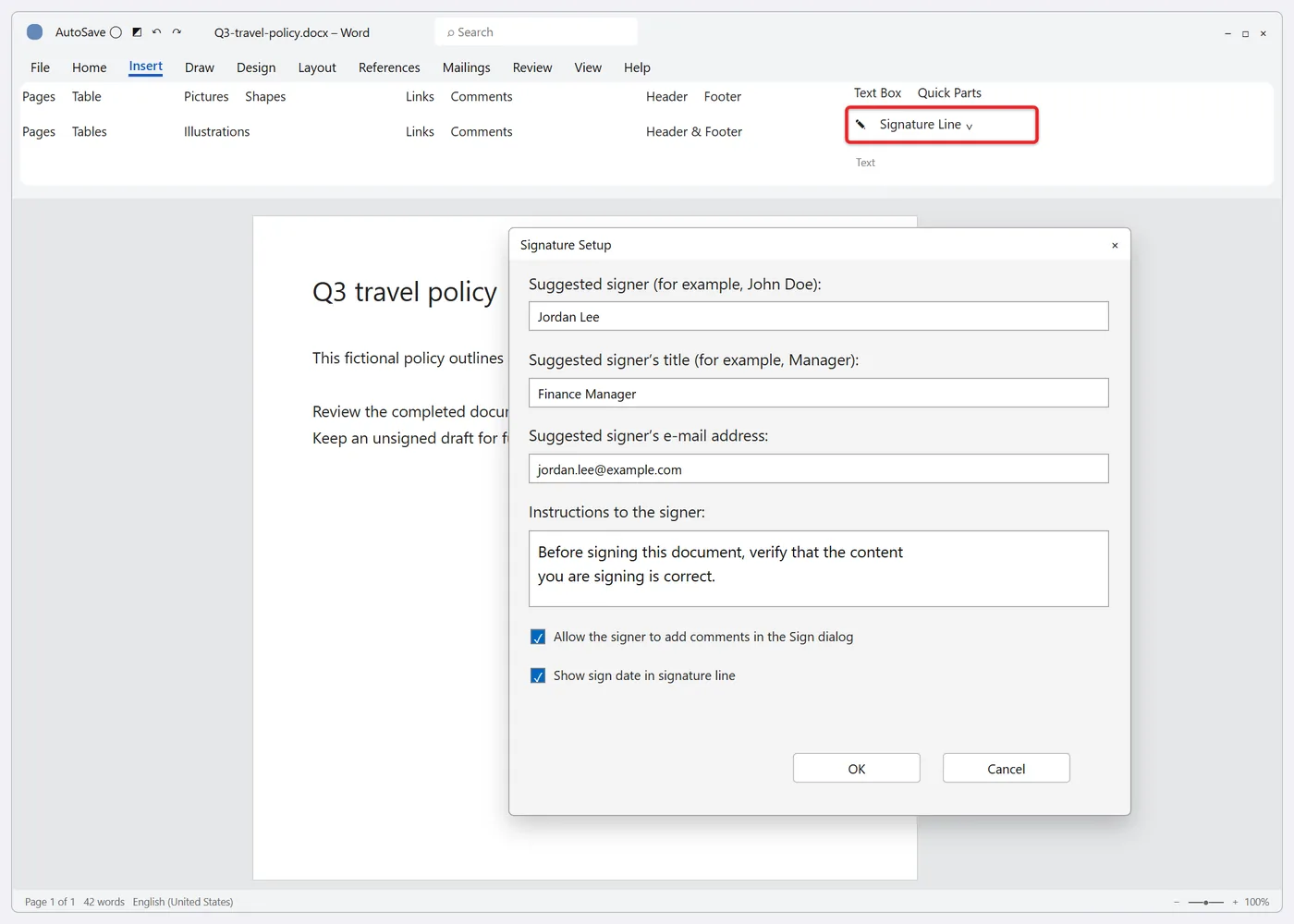Open the Layout tab
Image resolution: width=1294 pixels, height=924 pixels.
[317, 67]
